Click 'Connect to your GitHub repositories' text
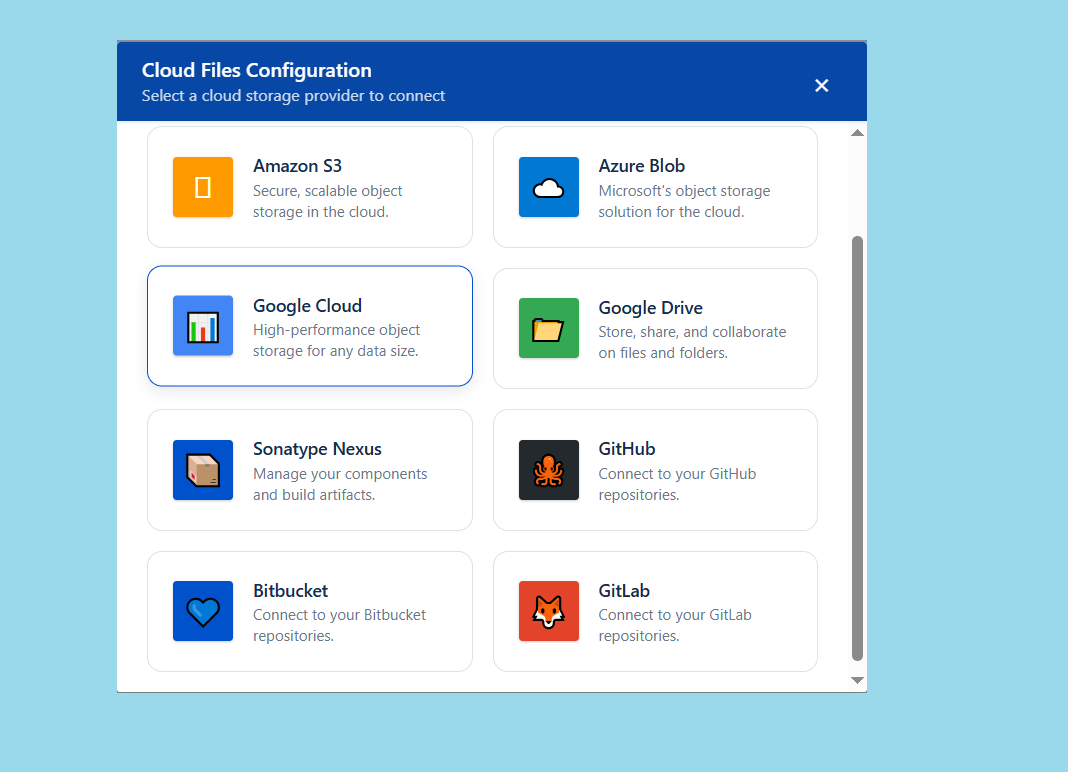Screen dimensions: 1068x772 (x=677, y=484)
